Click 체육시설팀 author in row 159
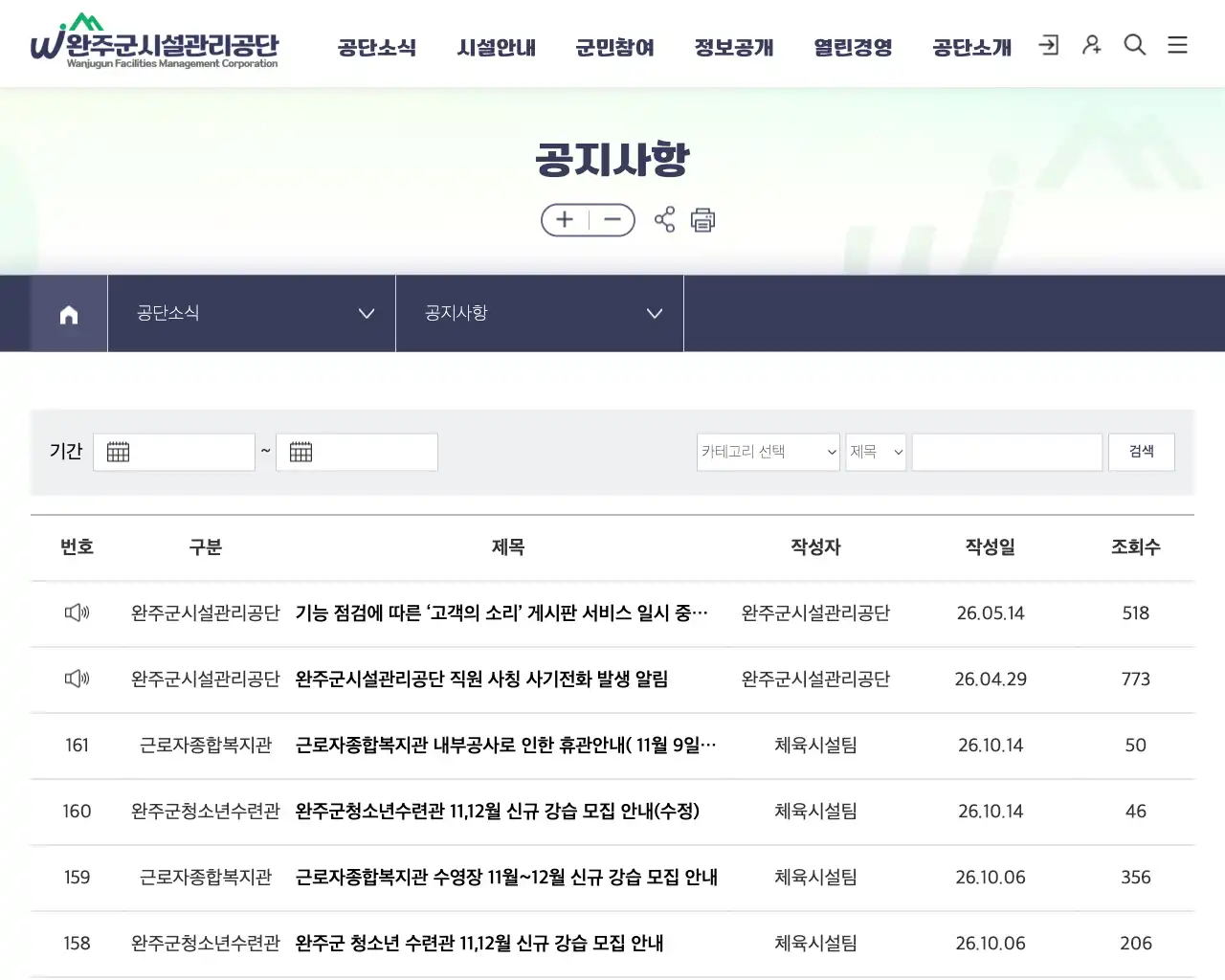This screenshot has width=1225, height=980. (815, 877)
